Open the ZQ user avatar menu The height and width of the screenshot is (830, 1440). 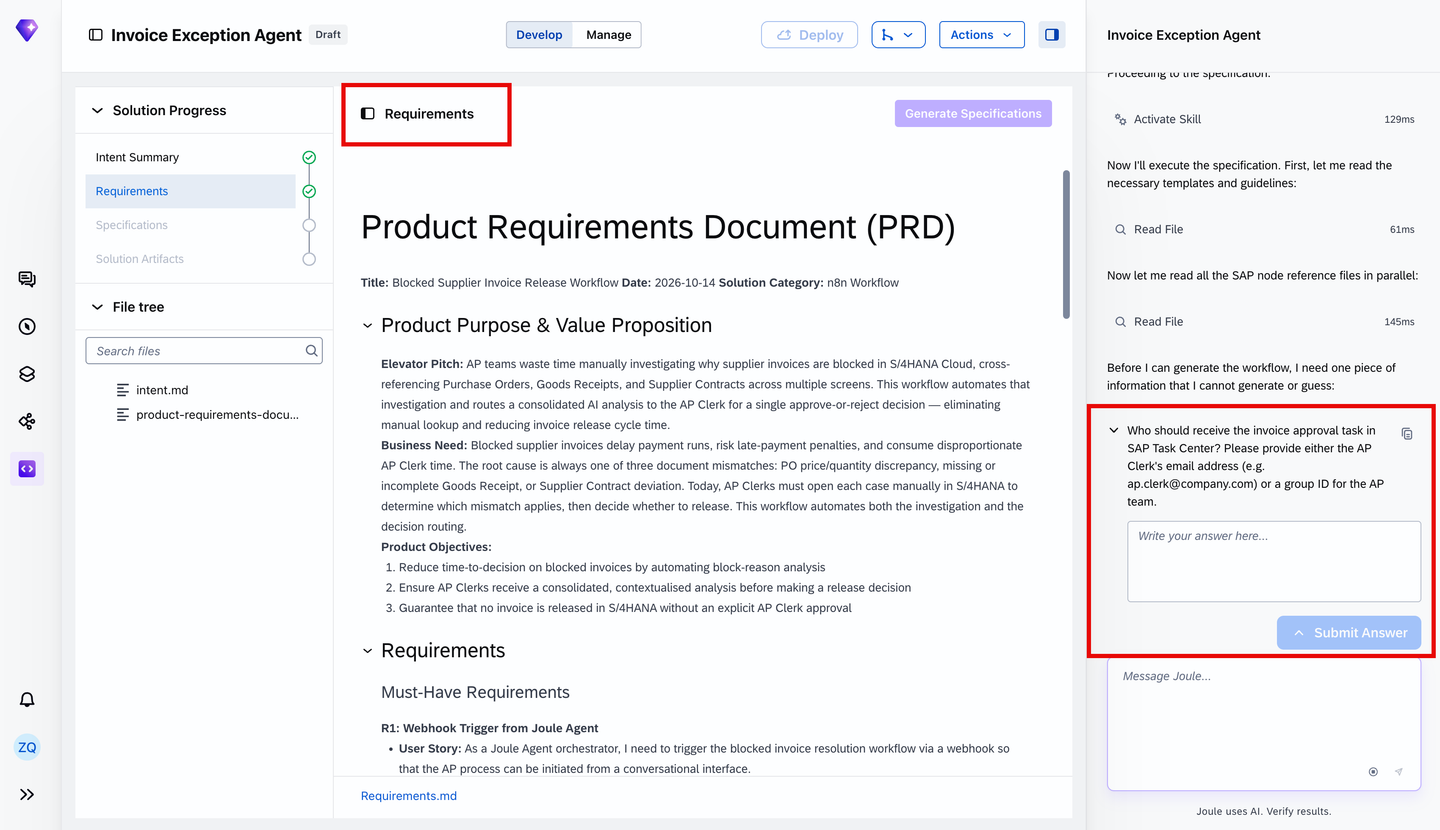(x=27, y=747)
